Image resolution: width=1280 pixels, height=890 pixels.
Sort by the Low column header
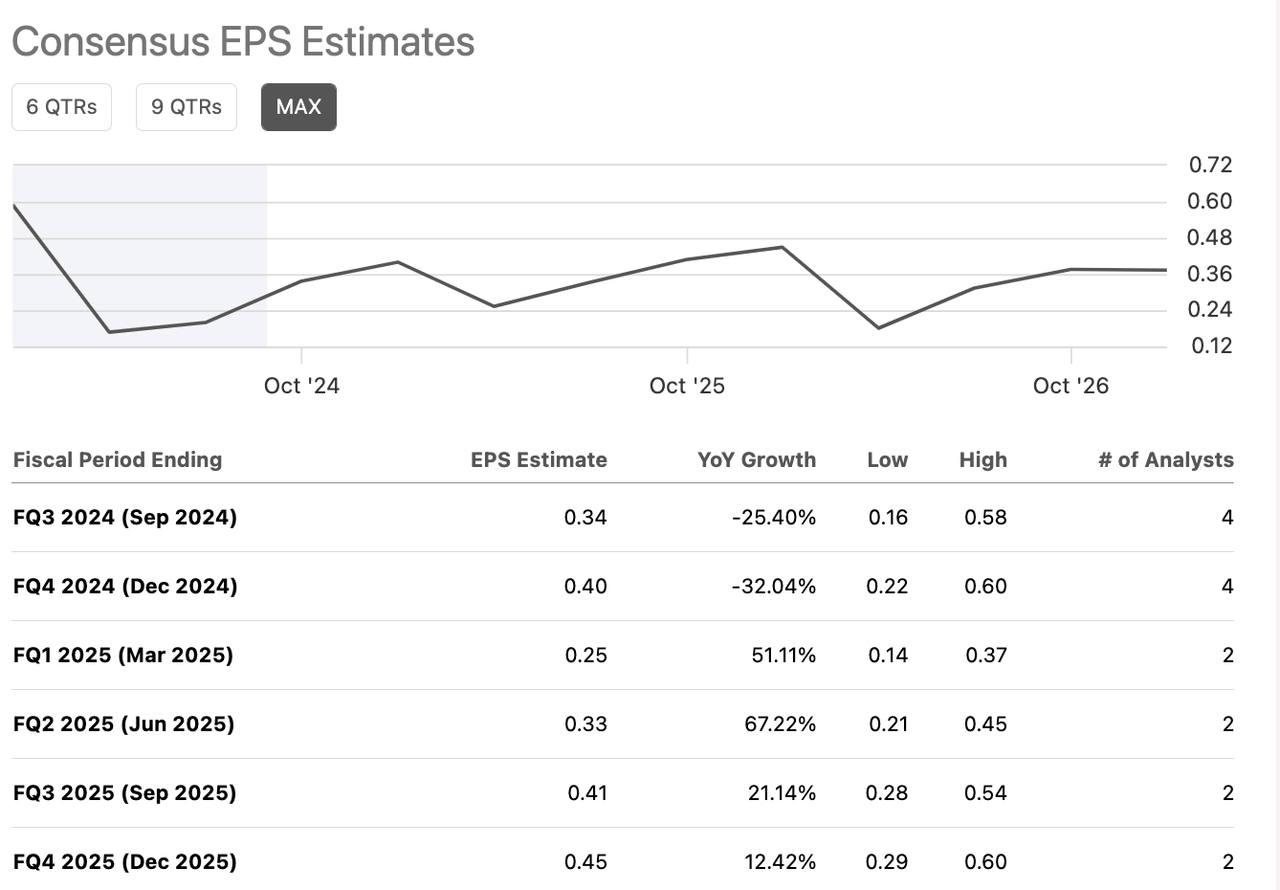[887, 460]
